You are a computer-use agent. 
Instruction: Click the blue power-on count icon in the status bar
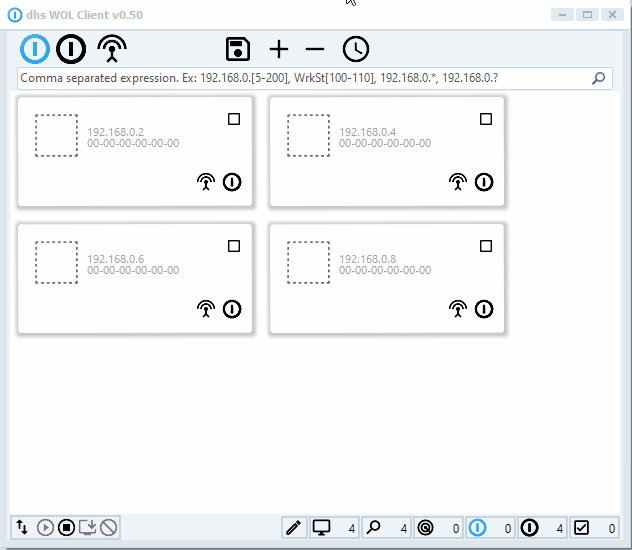[x=478, y=527]
